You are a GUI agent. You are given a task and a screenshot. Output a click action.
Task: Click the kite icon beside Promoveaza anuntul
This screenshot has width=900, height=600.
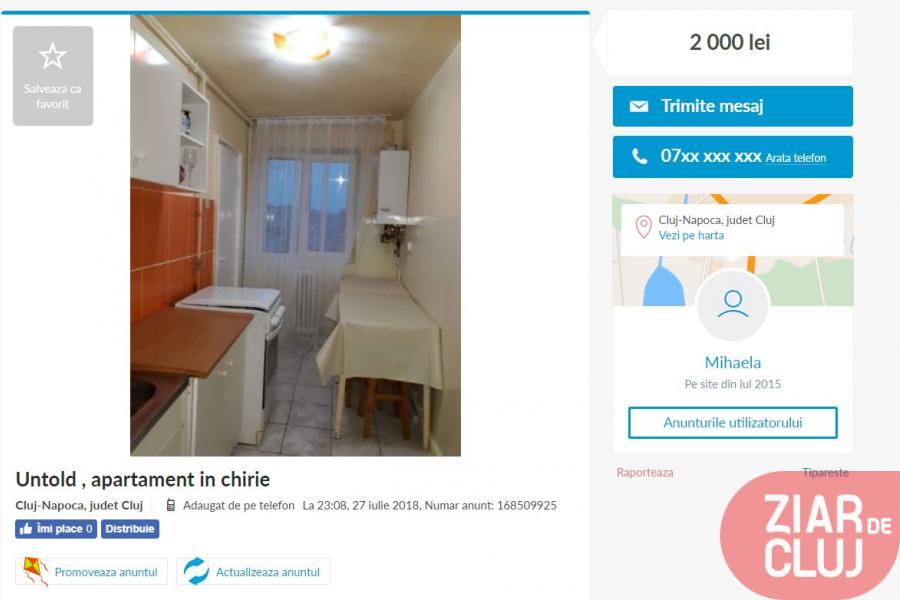click(35, 572)
